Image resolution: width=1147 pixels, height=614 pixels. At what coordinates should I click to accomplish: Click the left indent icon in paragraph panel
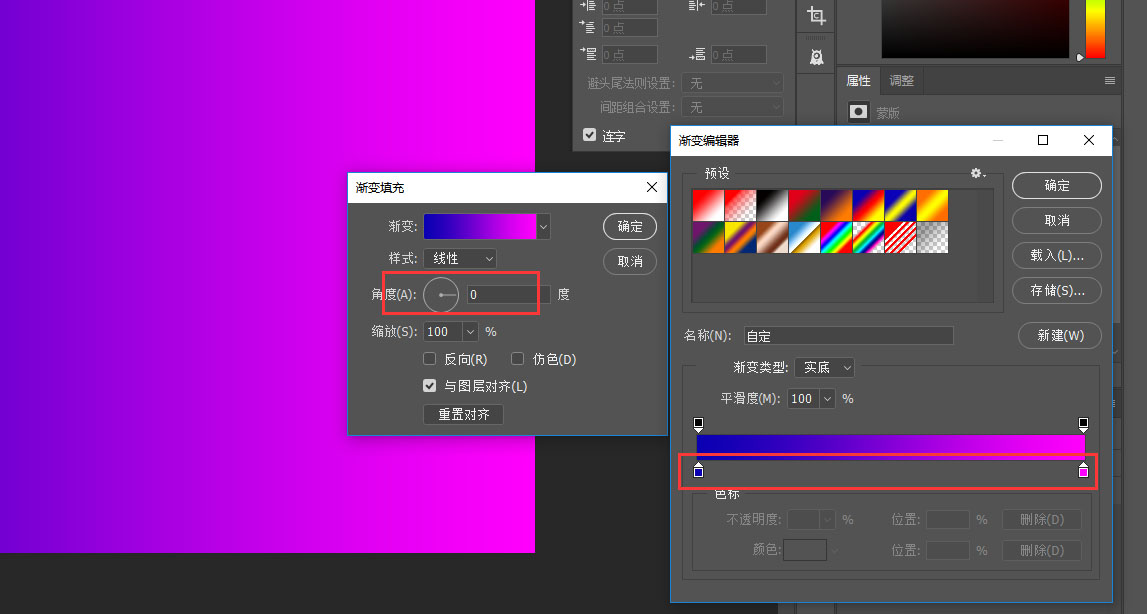pos(588,5)
